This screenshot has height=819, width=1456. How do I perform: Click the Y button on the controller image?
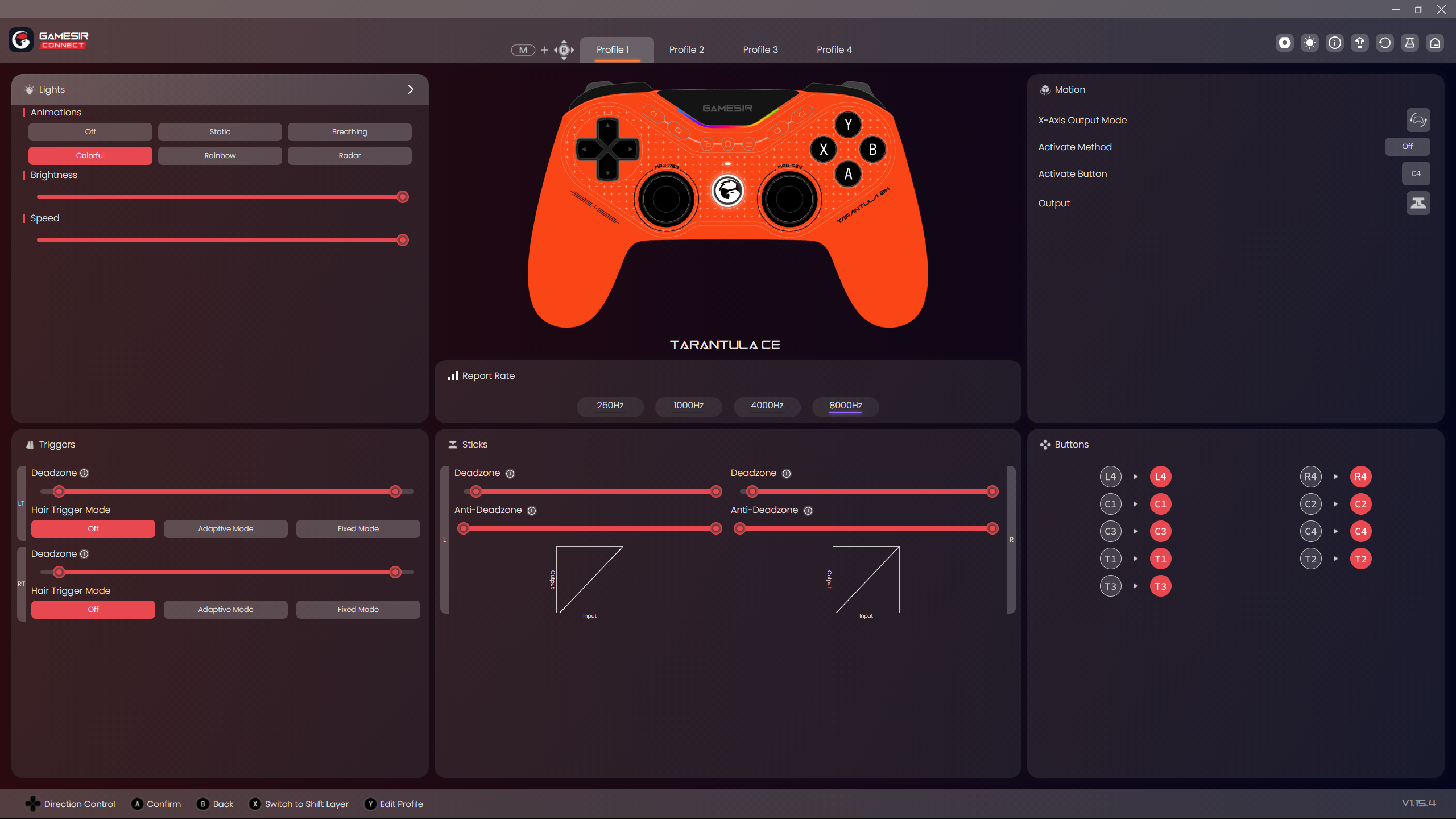point(848,125)
